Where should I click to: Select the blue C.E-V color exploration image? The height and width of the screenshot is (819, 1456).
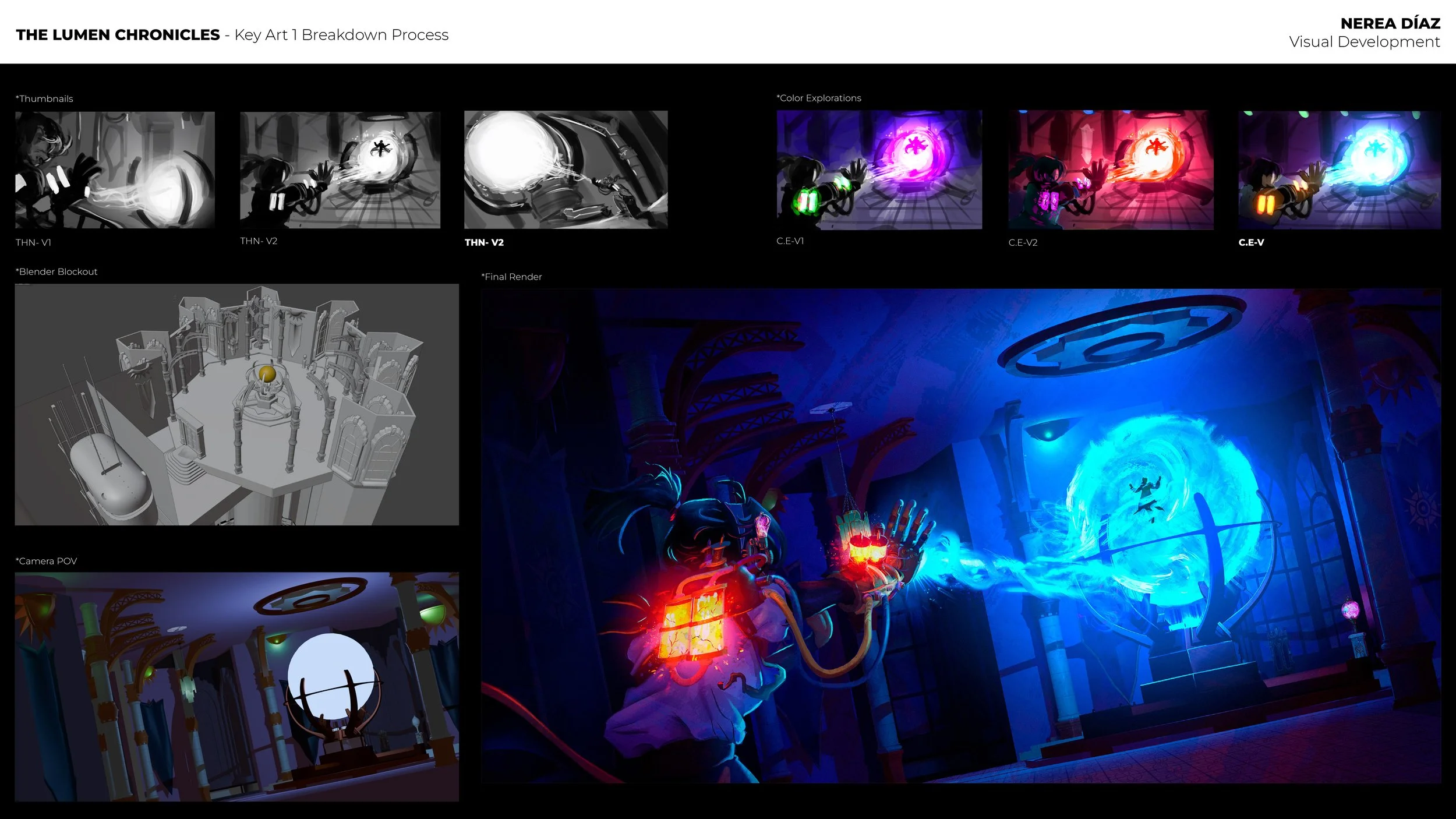(1340, 170)
